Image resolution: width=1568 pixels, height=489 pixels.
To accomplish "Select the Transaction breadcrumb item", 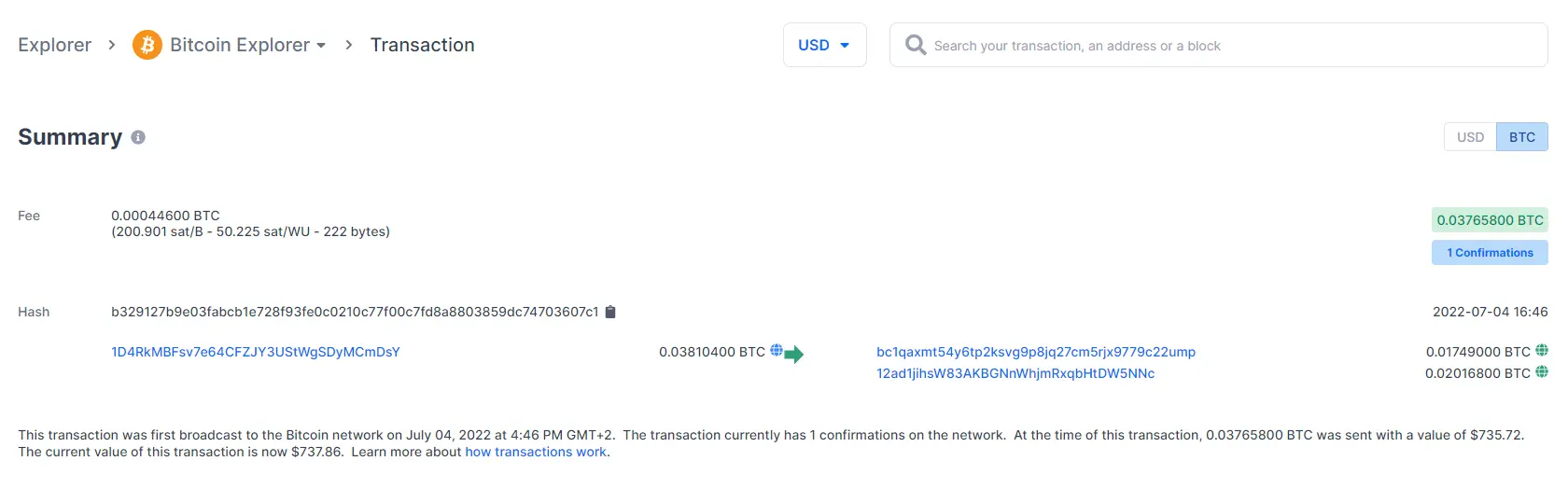I will (x=422, y=45).
